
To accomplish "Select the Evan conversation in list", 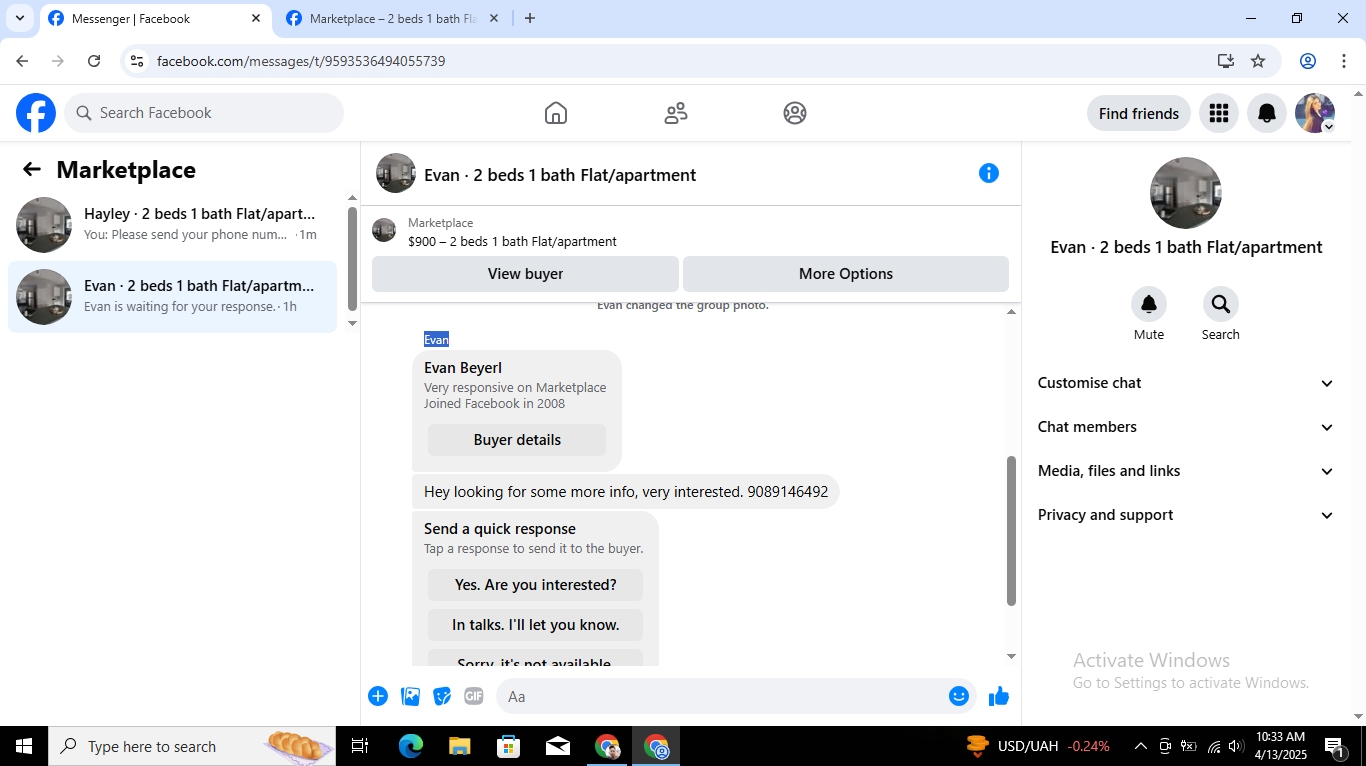I will tap(172, 297).
